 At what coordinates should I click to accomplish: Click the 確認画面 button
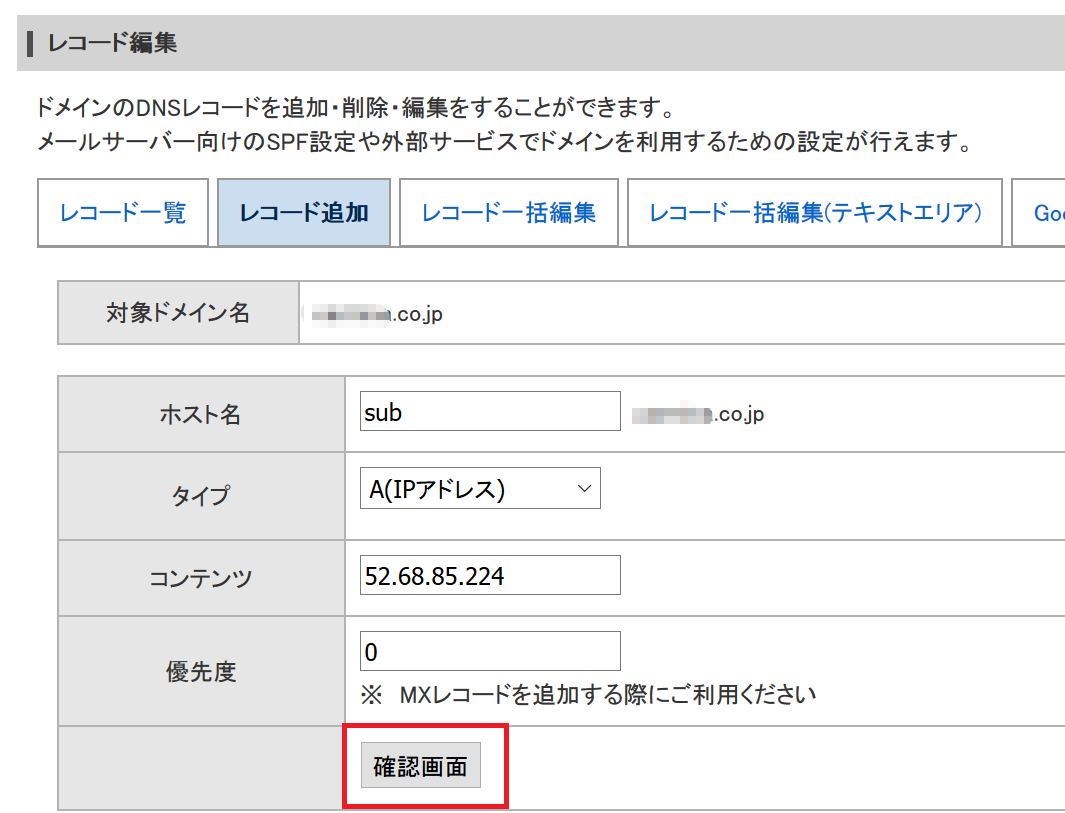(420, 765)
